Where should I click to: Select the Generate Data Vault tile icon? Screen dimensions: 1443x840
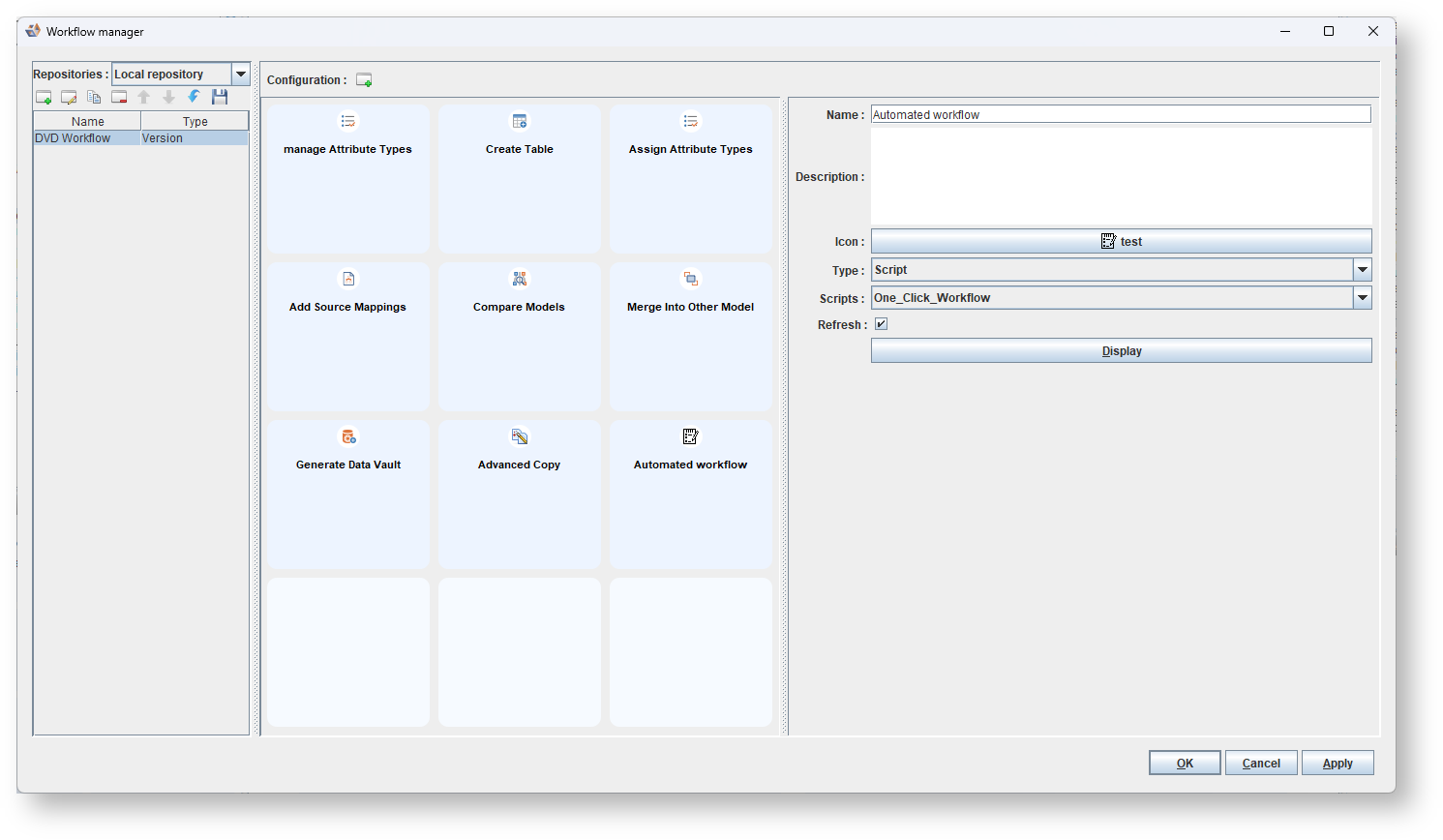point(348,436)
